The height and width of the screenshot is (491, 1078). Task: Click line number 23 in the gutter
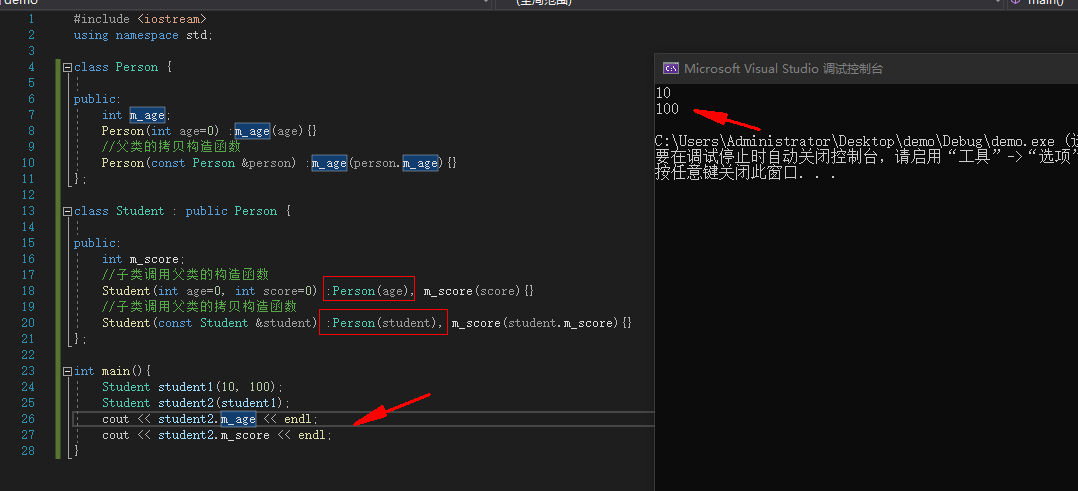click(28, 371)
